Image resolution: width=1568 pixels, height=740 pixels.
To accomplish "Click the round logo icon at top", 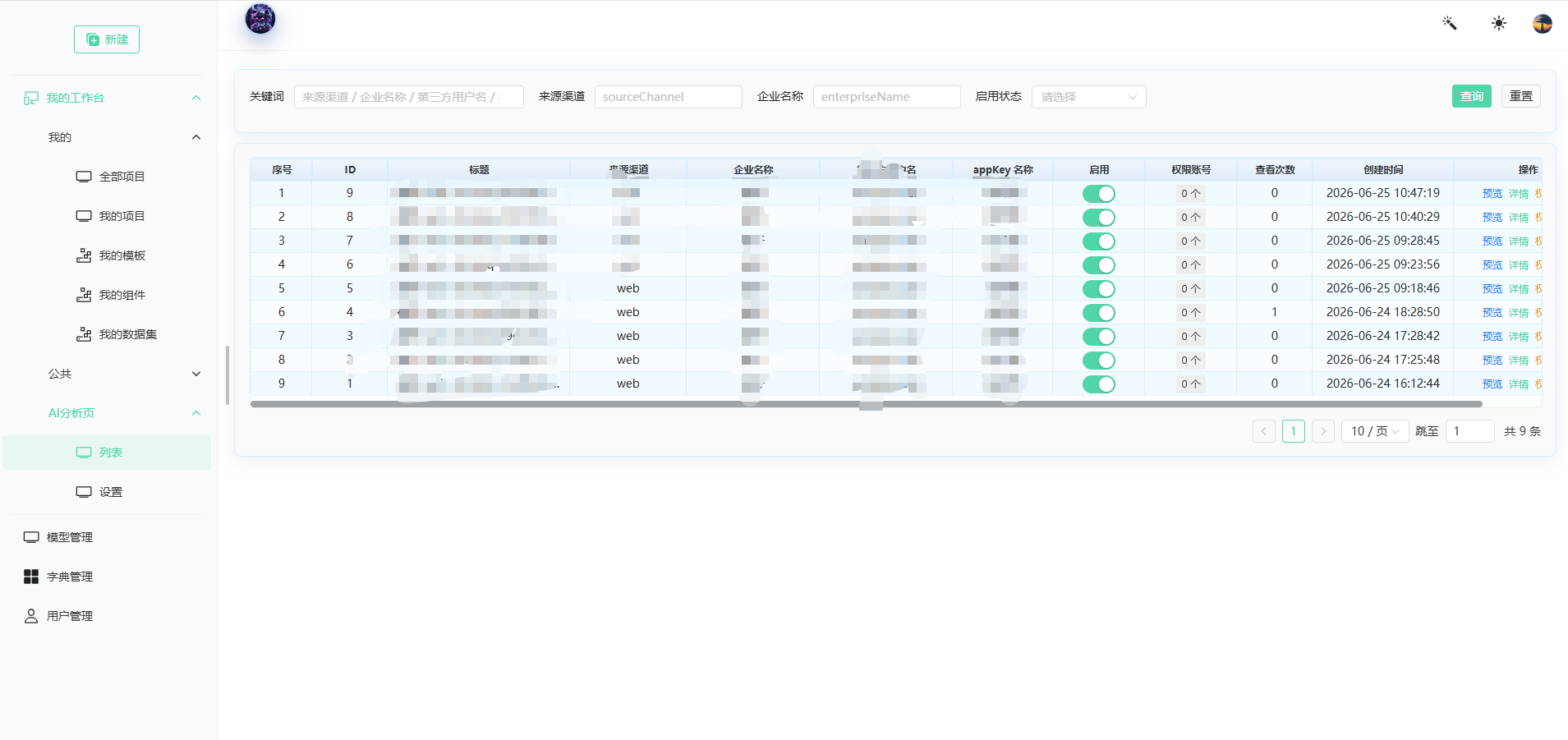I will (x=260, y=18).
